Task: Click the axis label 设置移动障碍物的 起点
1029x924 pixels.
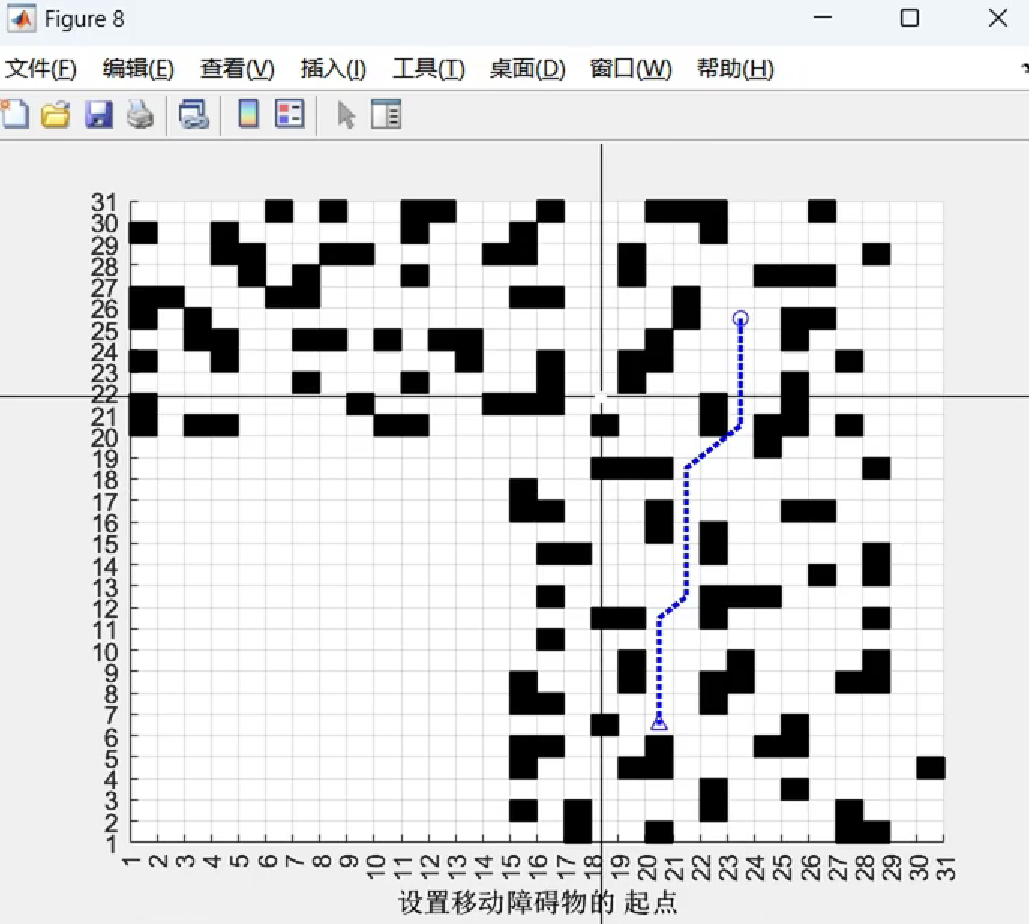Action: tap(538, 902)
